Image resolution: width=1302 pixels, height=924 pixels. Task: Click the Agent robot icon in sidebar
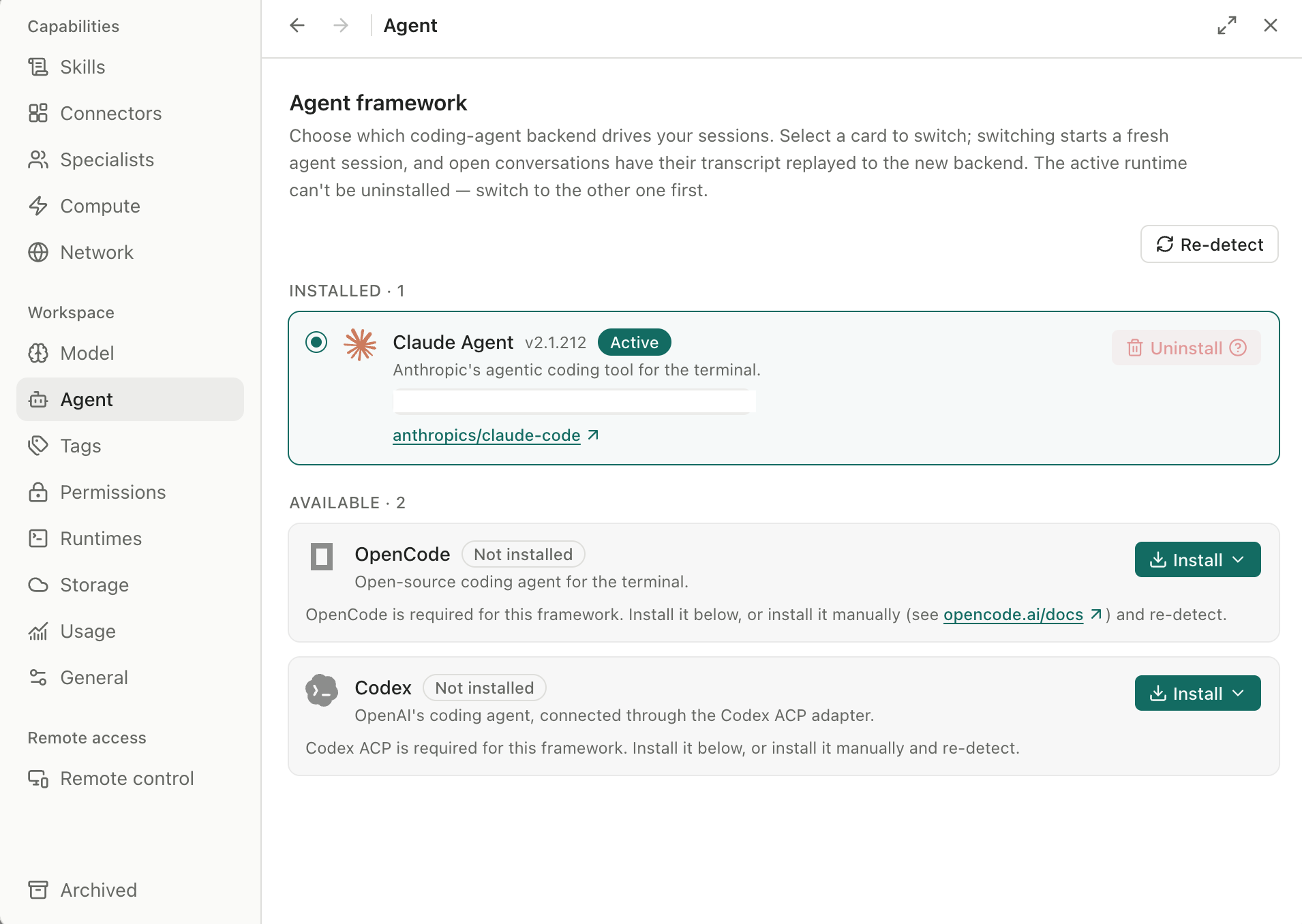tap(38, 399)
